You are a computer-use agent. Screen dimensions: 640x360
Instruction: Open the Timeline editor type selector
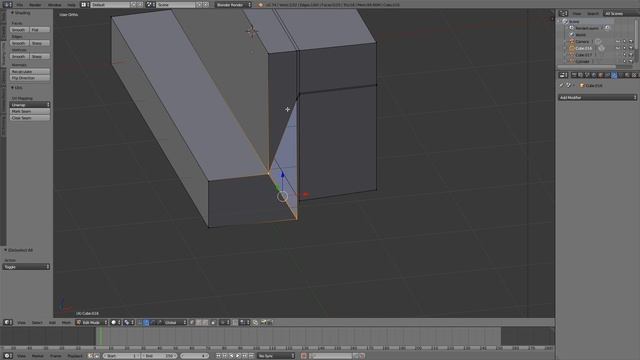(x=7, y=356)
